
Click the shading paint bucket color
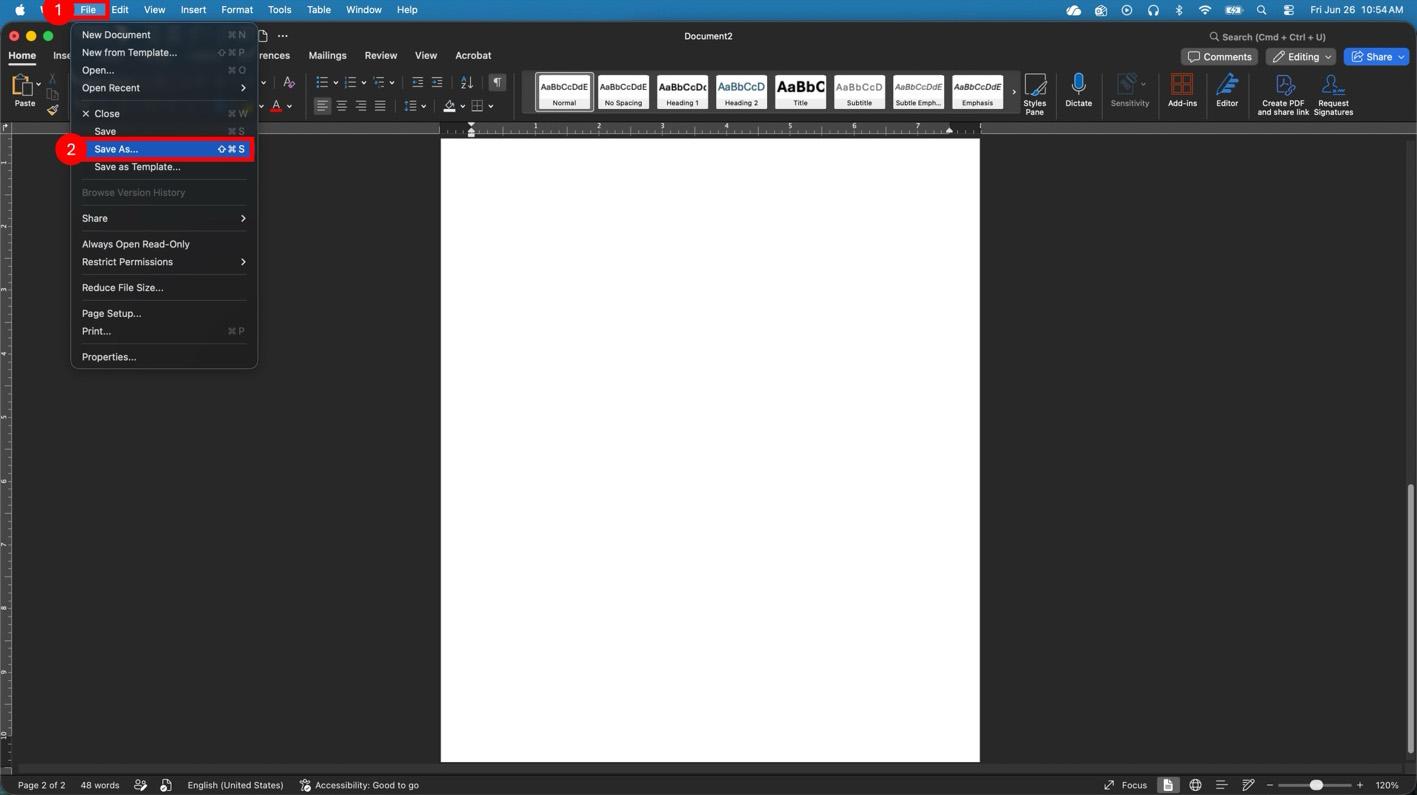click(449, 106)
